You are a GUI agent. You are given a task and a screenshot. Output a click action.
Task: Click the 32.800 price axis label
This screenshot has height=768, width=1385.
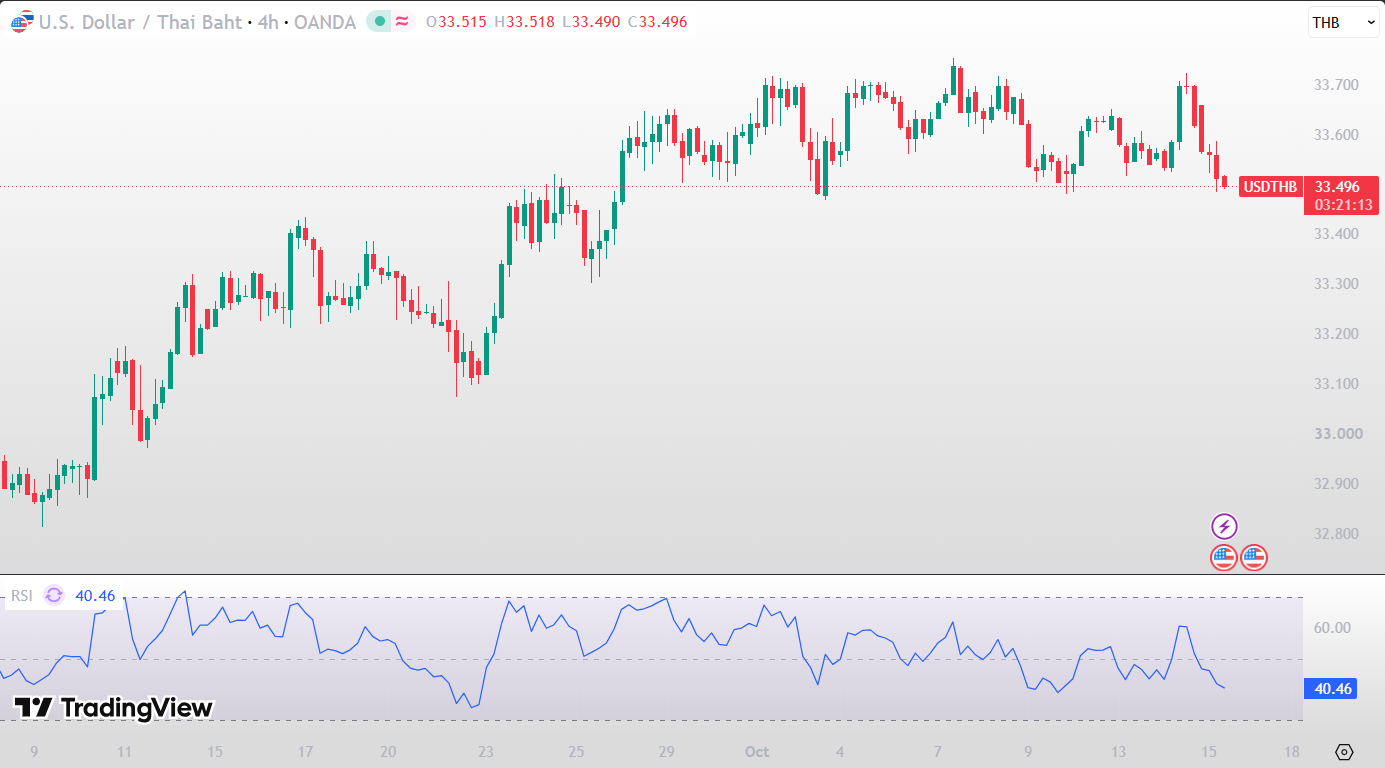[1336, 534]
